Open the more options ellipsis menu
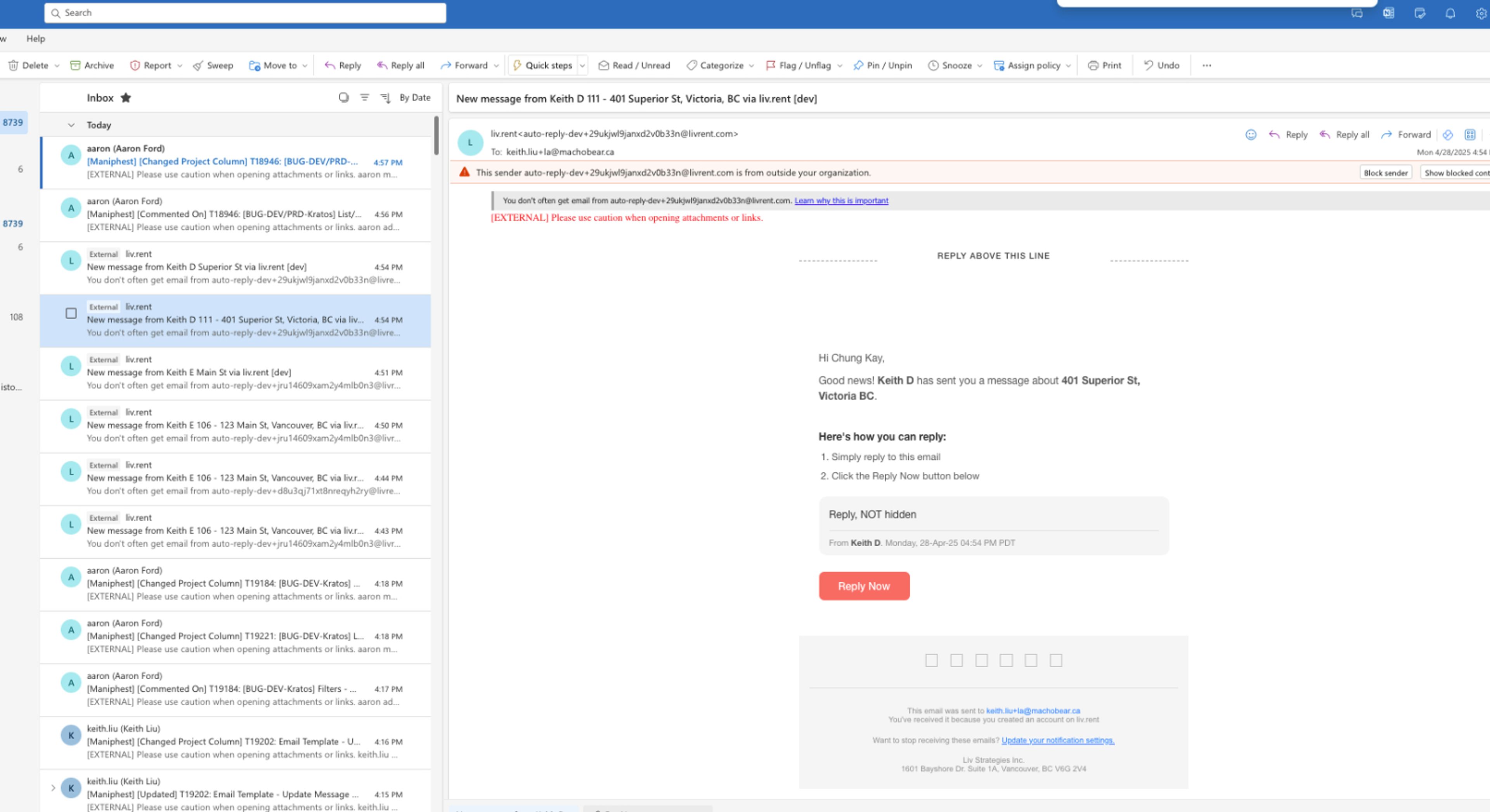This screenshot has width=1490, height=812. click(x=1207, y=65)
